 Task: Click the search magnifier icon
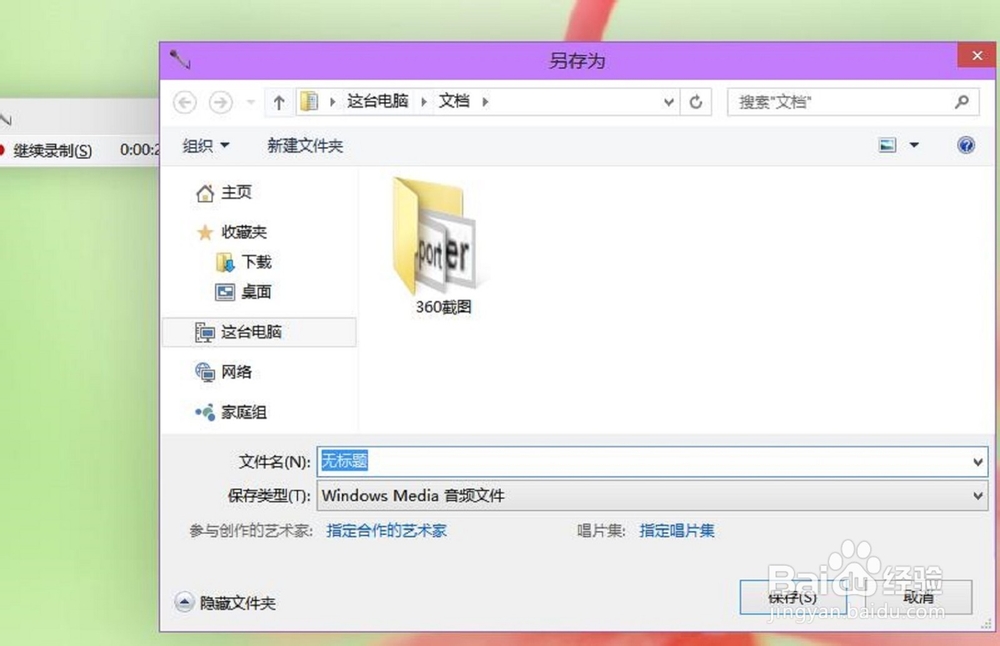pos(962,101)
